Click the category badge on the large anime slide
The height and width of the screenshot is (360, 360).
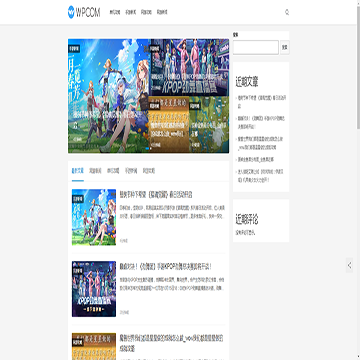point(74,49)
